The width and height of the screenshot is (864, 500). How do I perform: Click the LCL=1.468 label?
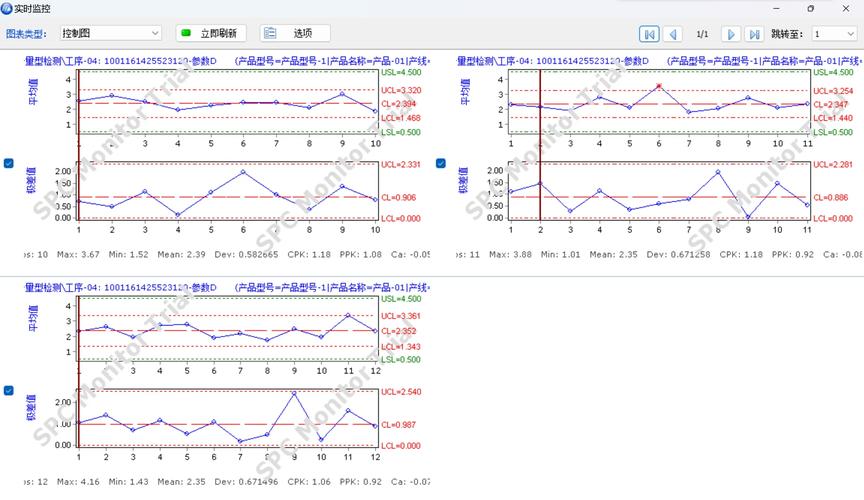pos(401,118)
